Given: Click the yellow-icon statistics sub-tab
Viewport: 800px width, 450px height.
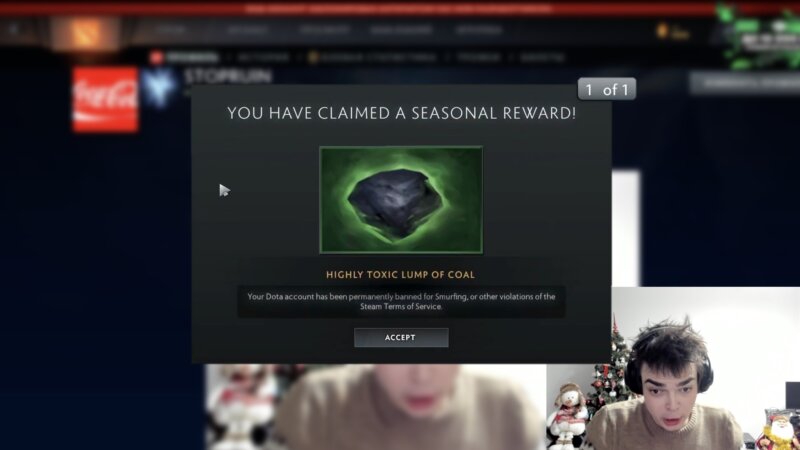Looking at the screenshot, I should (x=372, y=57).
